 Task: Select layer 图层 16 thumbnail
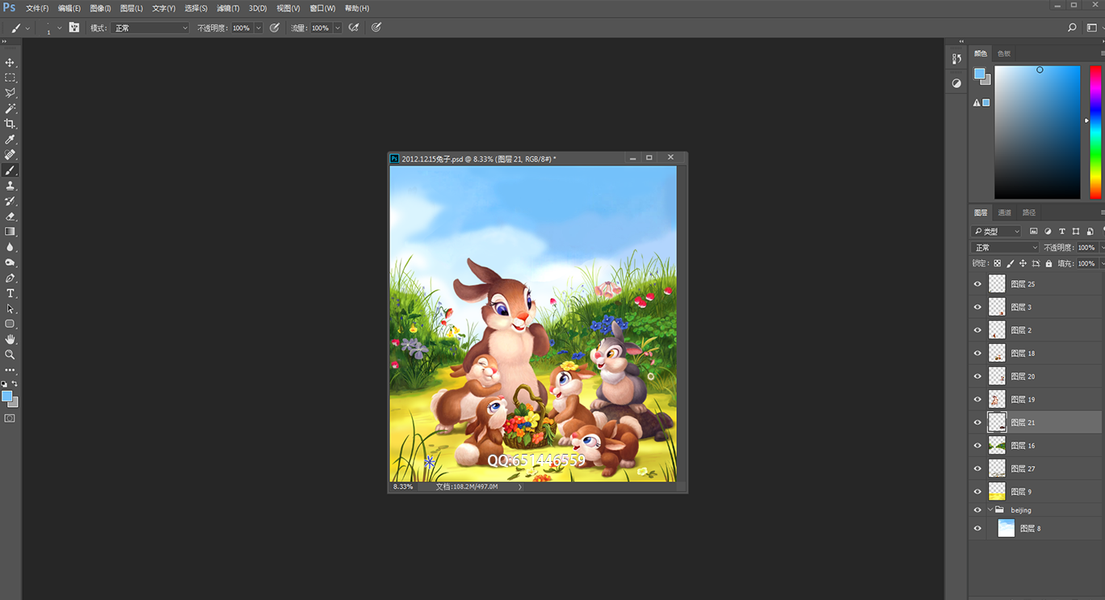click(996, 446)
